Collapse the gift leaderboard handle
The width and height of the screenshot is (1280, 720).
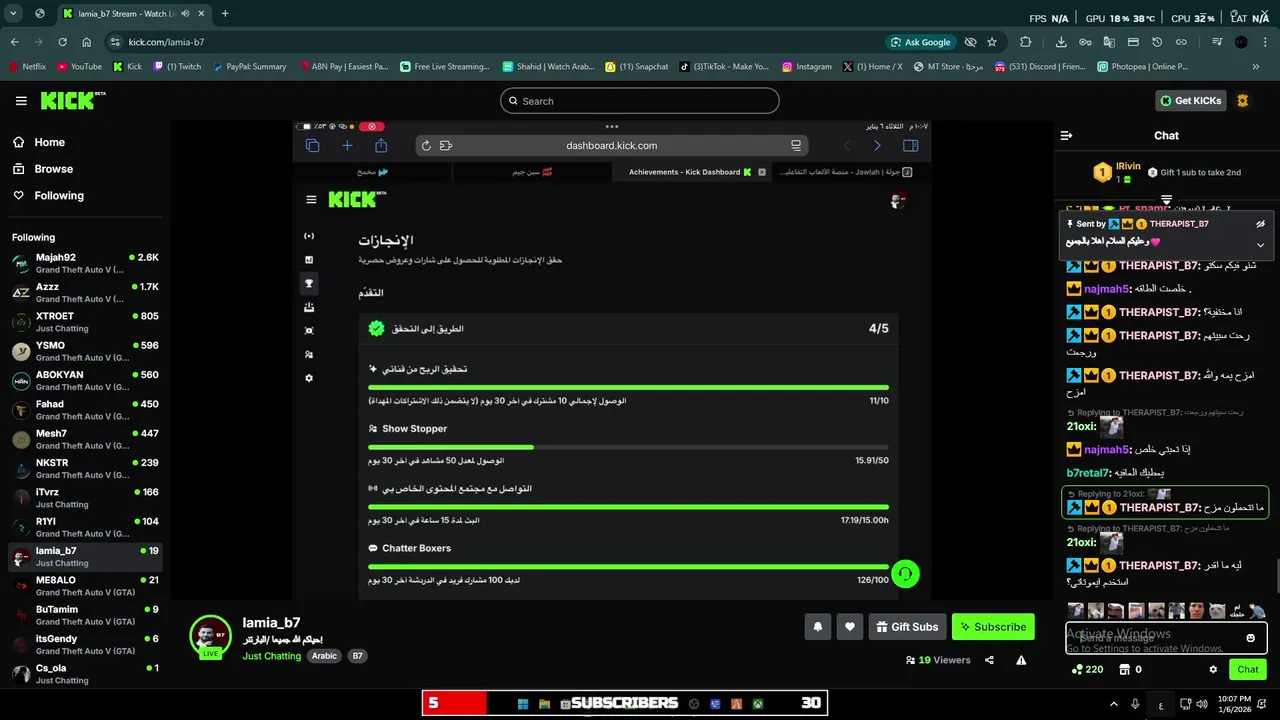point(1166,200)
